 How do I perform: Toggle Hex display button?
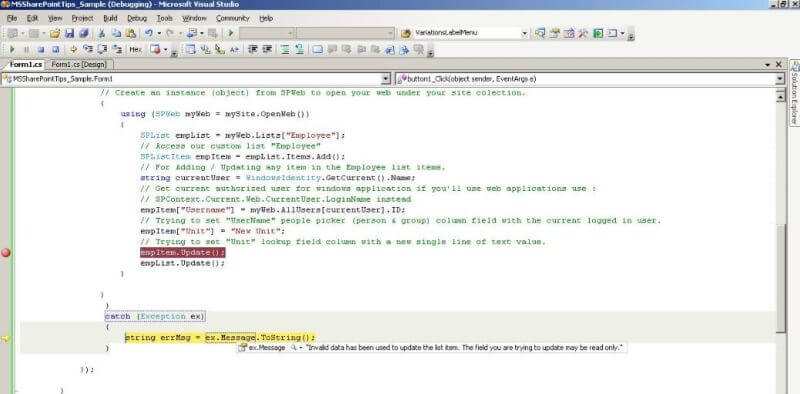point(135,50)
